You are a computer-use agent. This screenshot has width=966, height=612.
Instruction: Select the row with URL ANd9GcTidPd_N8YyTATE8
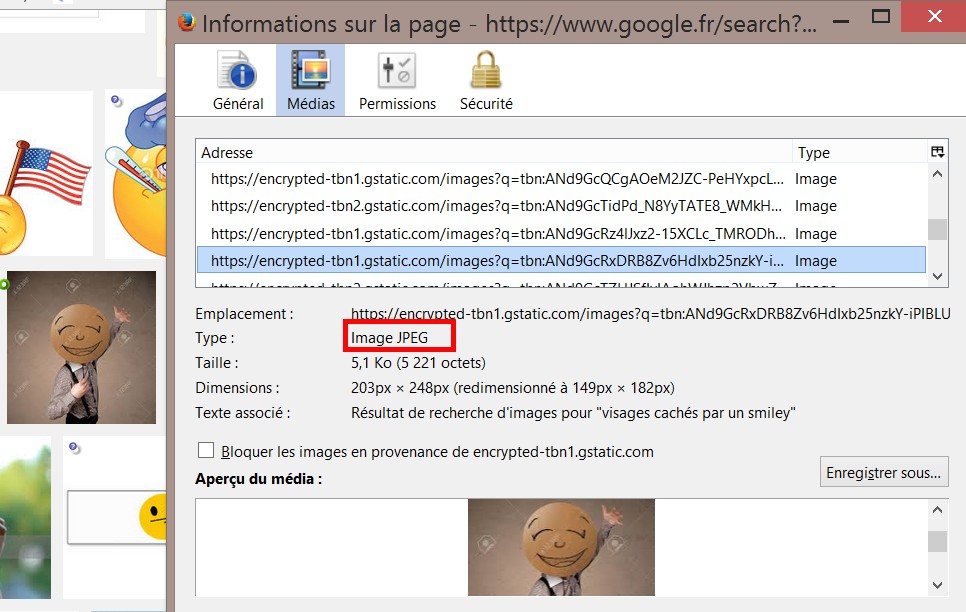tap(561, 206)
